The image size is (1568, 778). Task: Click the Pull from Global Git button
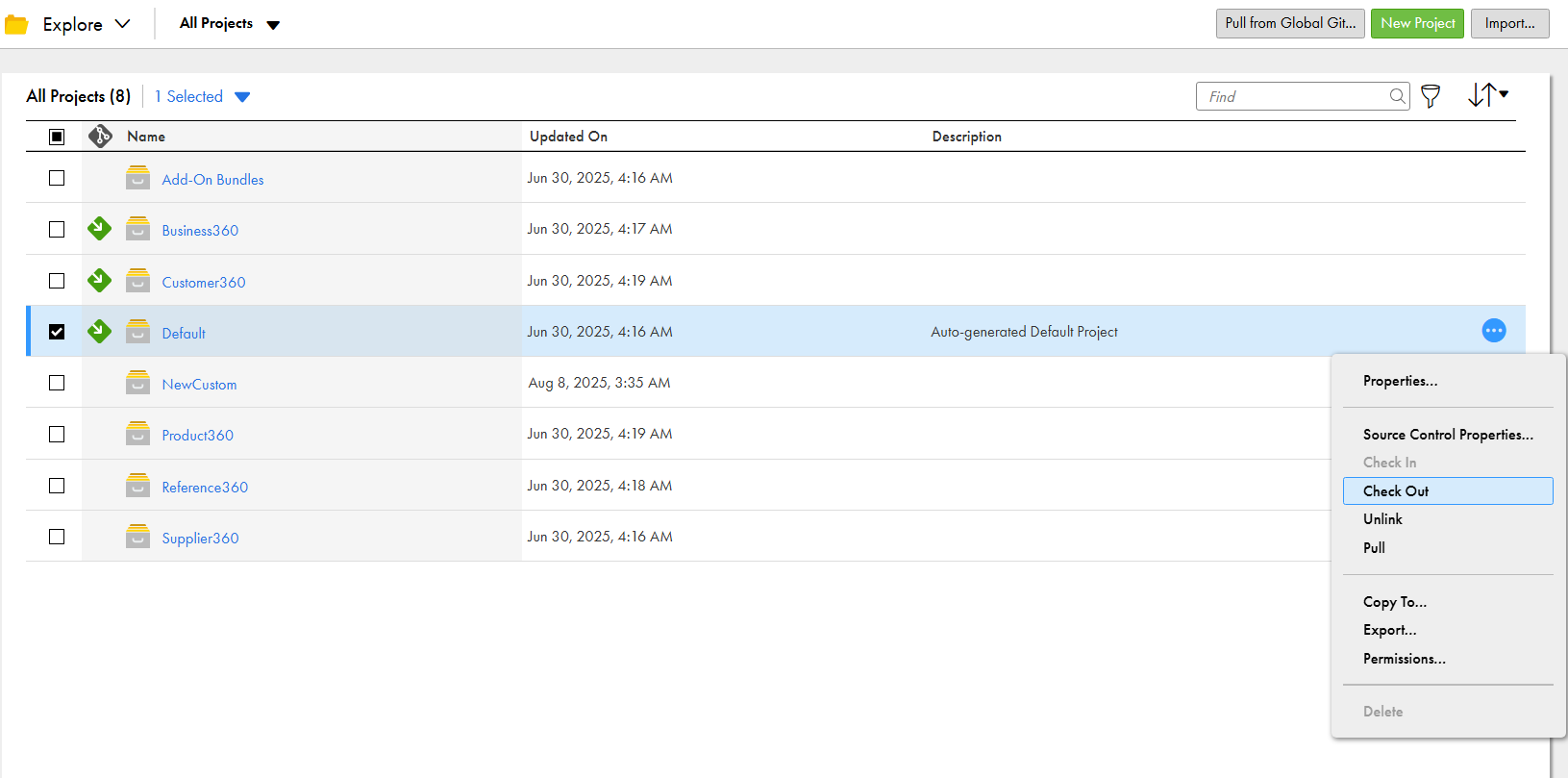tap(1290, 23)
